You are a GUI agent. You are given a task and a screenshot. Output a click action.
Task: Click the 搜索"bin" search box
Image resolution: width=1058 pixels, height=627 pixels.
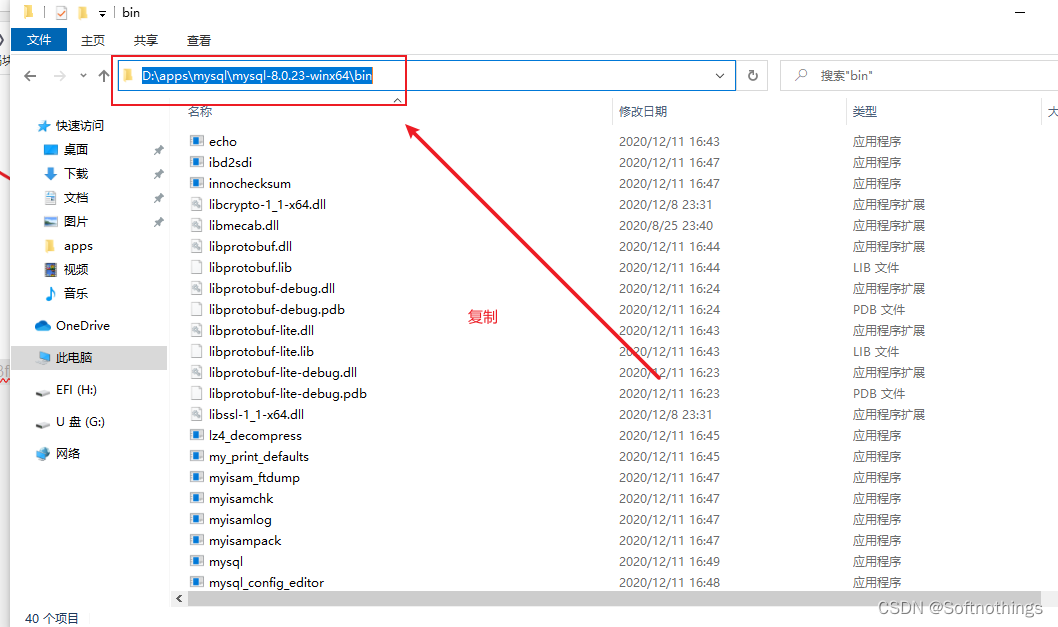[918, 76]
